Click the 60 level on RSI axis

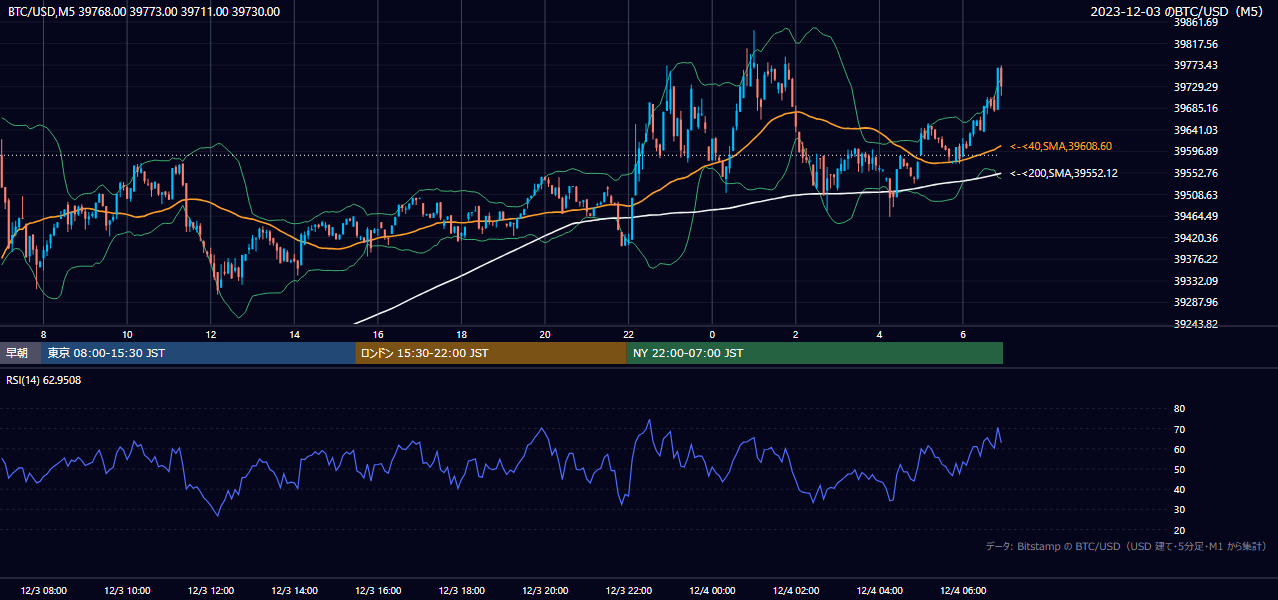[x=1179, y=449]
